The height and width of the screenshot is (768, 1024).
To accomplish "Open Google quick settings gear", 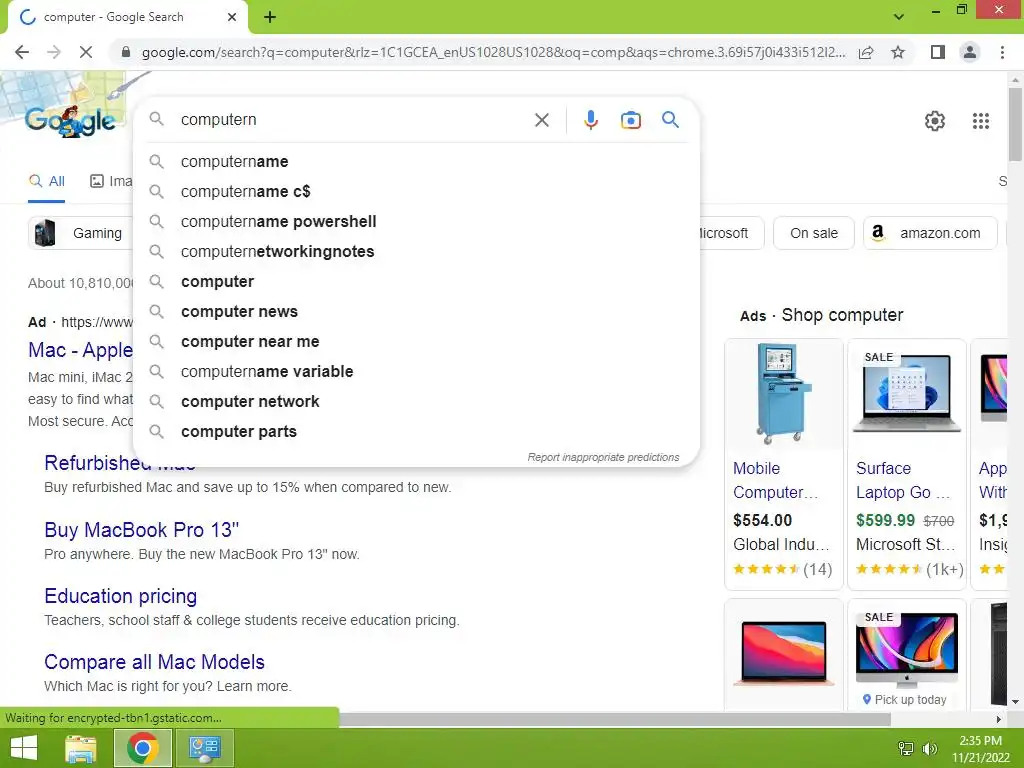I will click(x=935, y=121).
